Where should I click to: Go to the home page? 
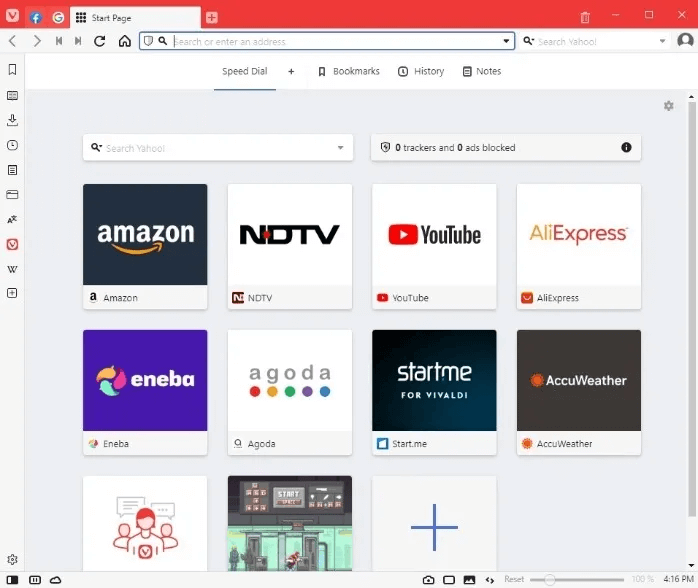click(x=125, y=41)
